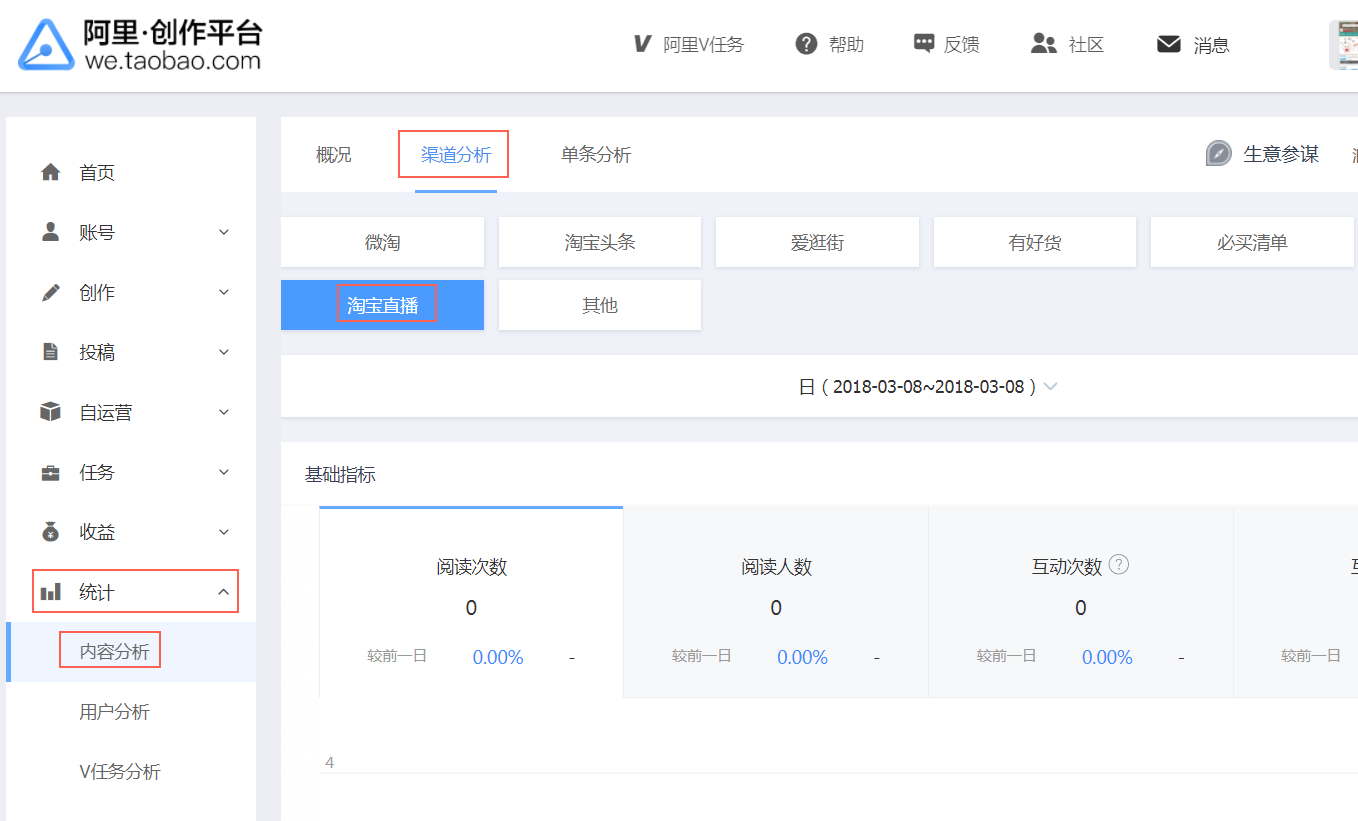Click the 任务 menu label

tap(97, 472)
